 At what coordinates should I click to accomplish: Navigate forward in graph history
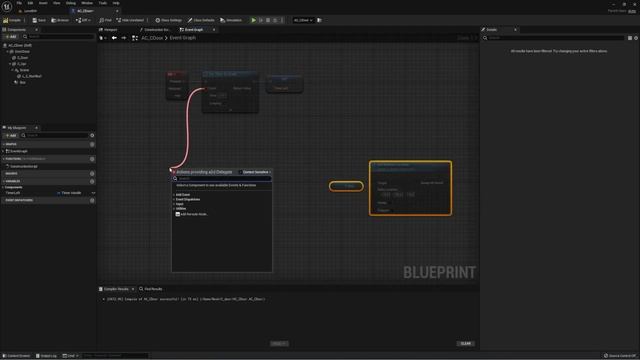(124, 38)
